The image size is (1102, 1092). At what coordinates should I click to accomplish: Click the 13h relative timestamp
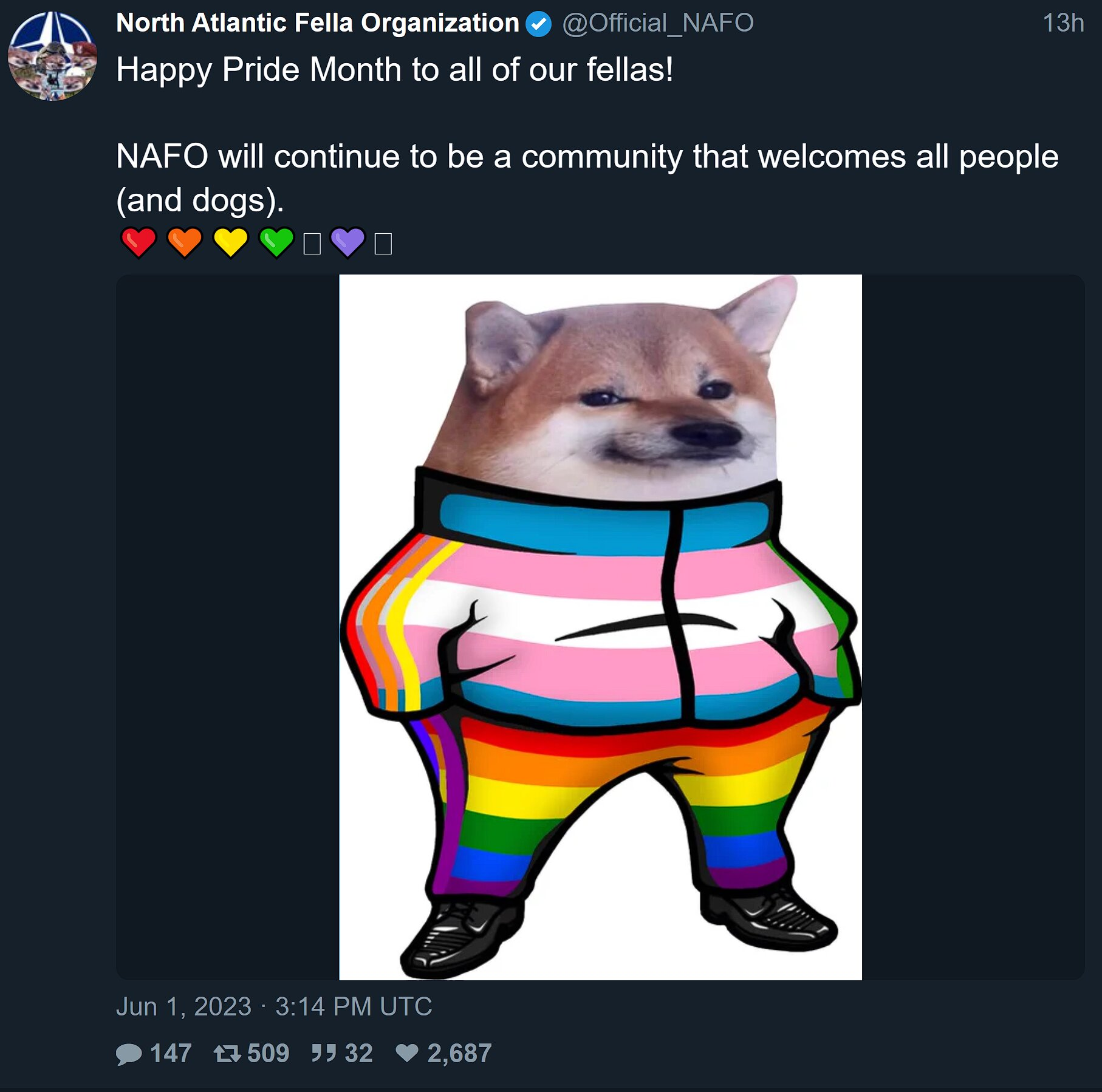1063,23
